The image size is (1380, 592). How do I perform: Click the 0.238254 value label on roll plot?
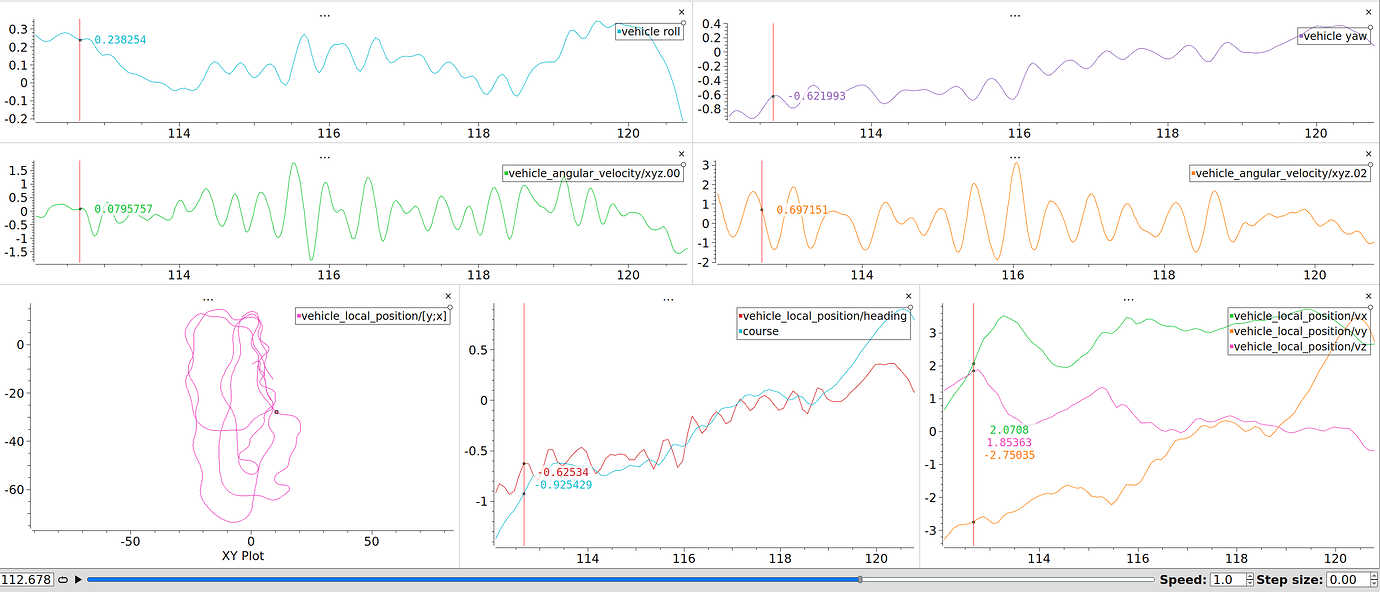120,40
